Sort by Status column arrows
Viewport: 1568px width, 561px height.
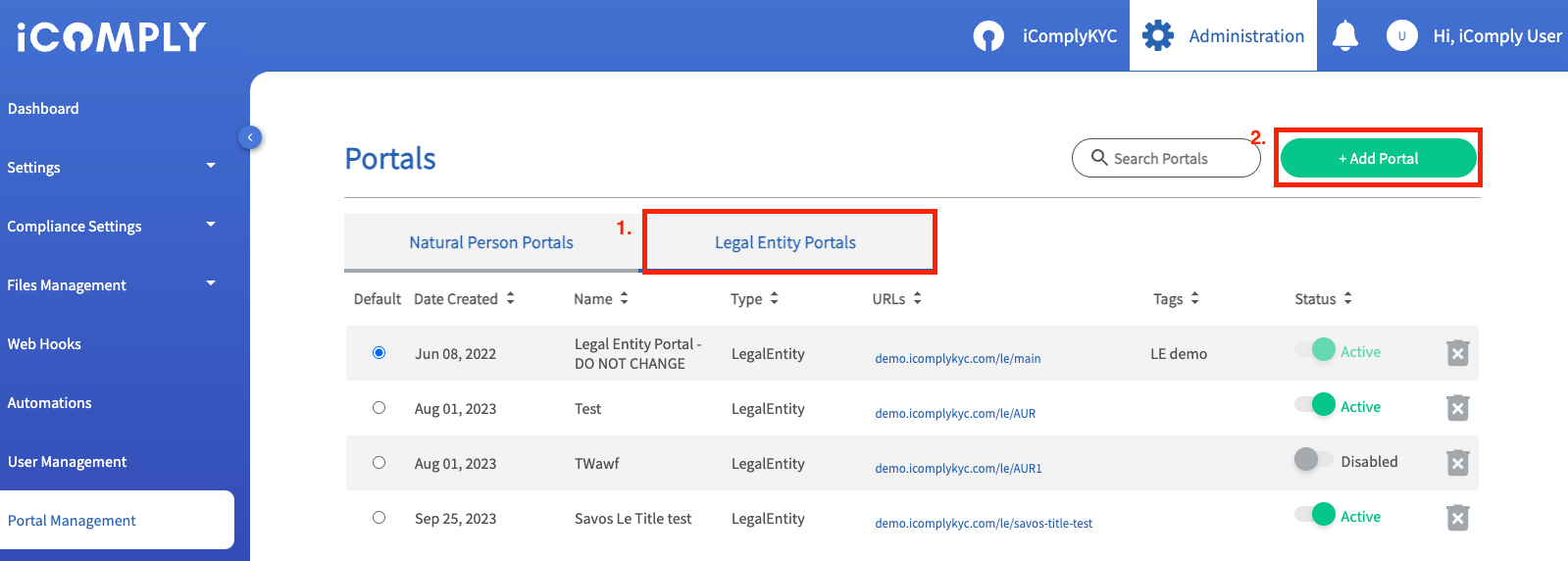[1347, 298]
